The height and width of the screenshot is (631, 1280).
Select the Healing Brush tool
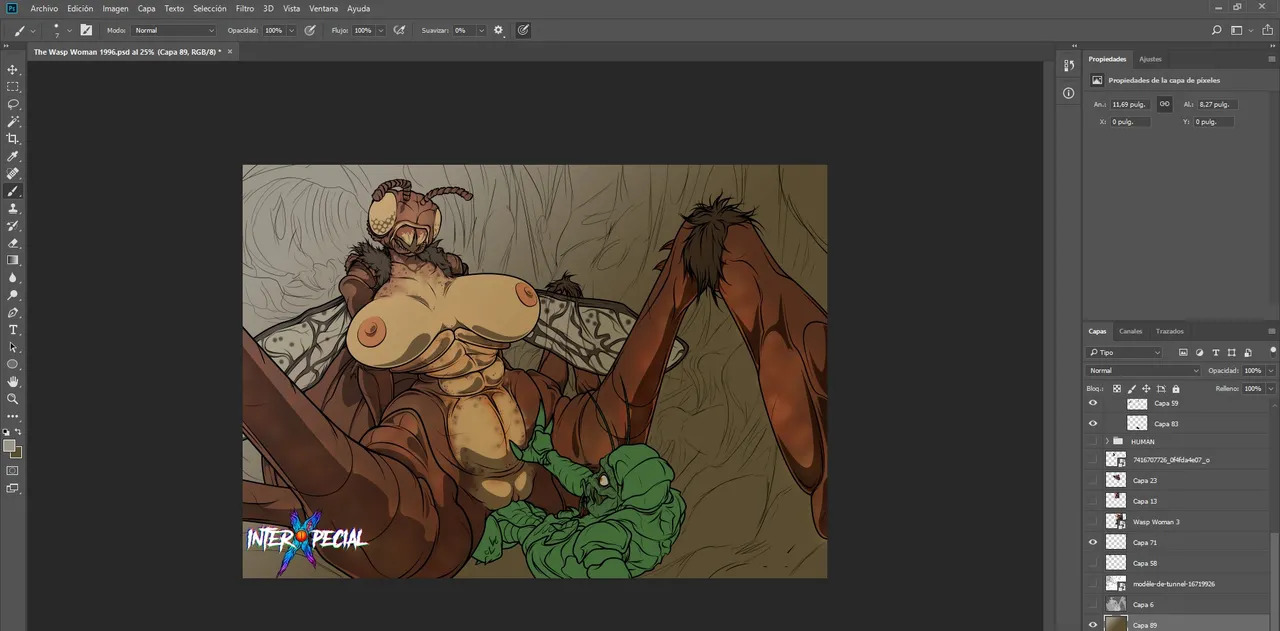click(13, 174)
